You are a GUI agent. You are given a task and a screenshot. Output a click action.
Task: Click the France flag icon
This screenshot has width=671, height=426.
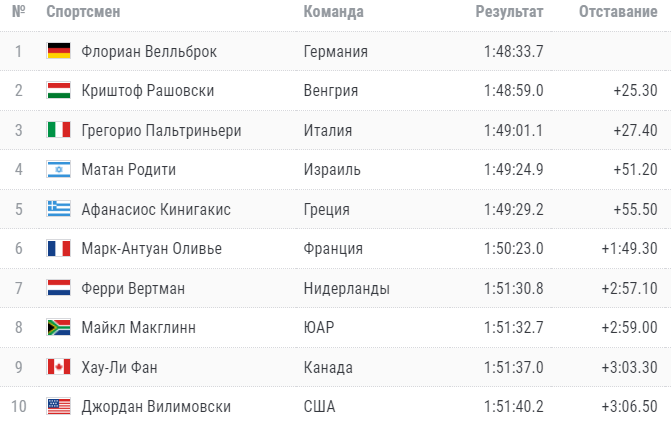[x=58, y=249]
